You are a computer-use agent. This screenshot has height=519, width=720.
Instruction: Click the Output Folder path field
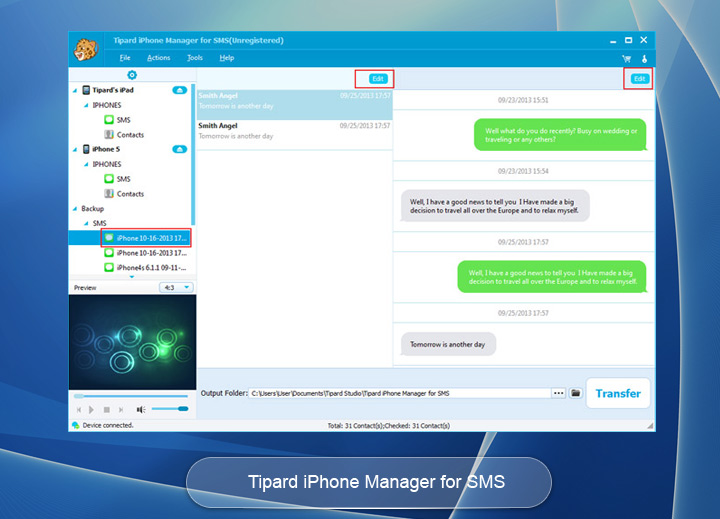click(399, 393)
